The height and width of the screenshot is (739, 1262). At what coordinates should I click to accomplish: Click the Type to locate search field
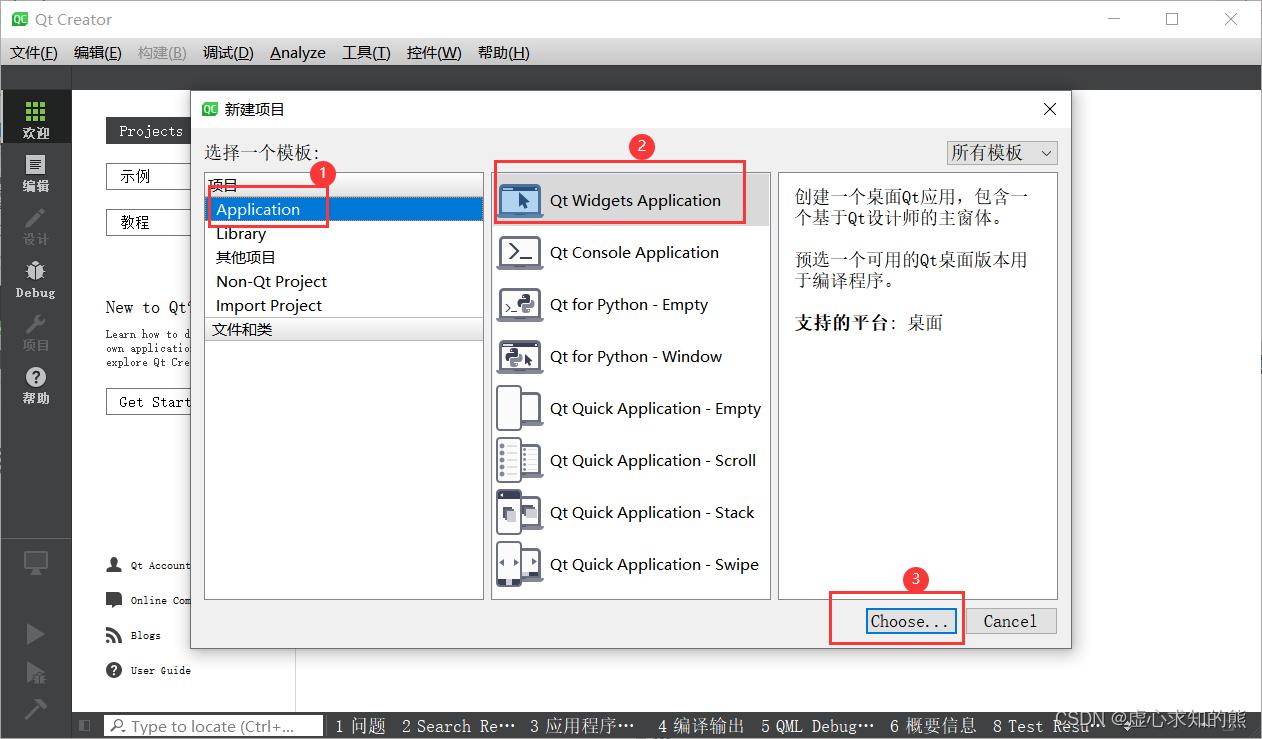[214, 726]
